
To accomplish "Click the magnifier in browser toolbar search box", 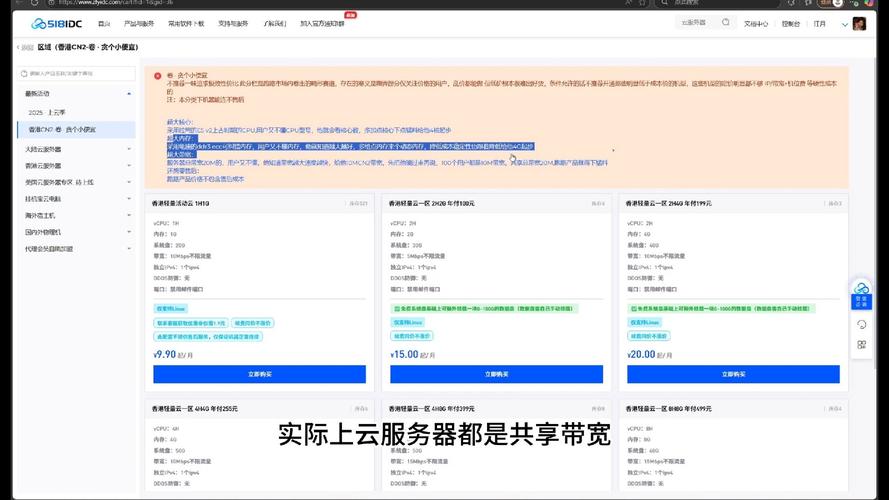I will pos(664,3).
